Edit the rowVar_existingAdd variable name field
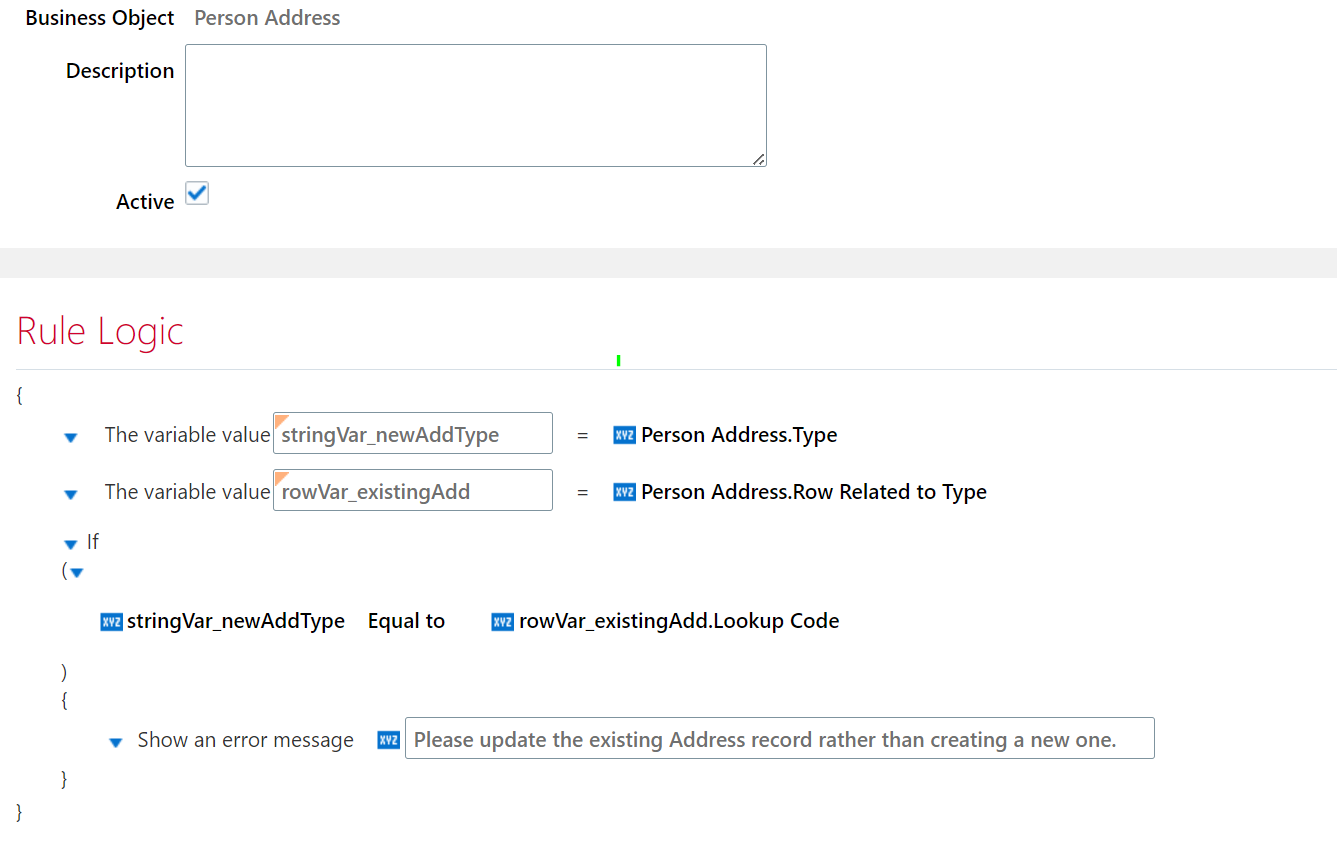This screenshot has width=1337, height=850. click(x=413, y=490)
